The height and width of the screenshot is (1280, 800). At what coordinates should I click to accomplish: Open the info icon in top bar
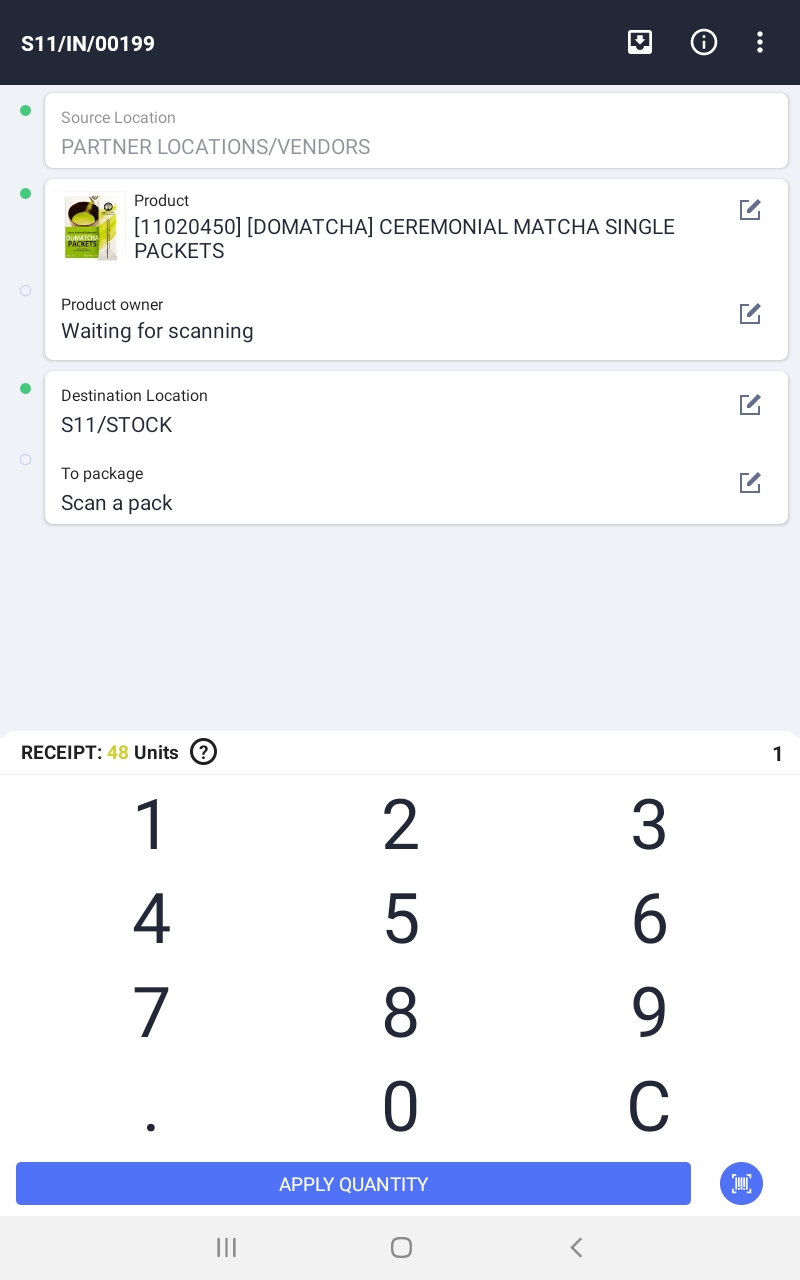tap(704, 42)
